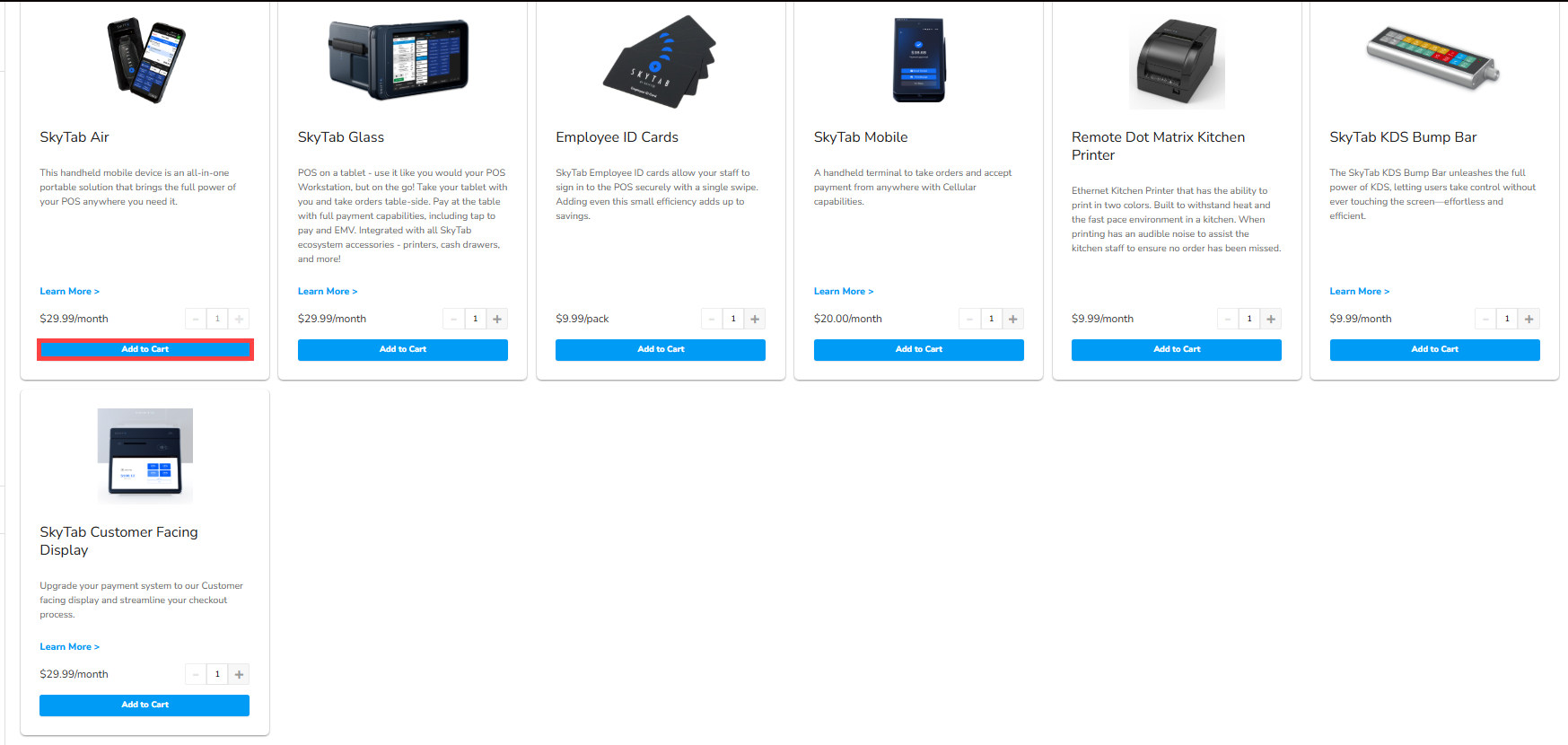Decrease SkyTab Air quantity with minus

pos(196,319)
